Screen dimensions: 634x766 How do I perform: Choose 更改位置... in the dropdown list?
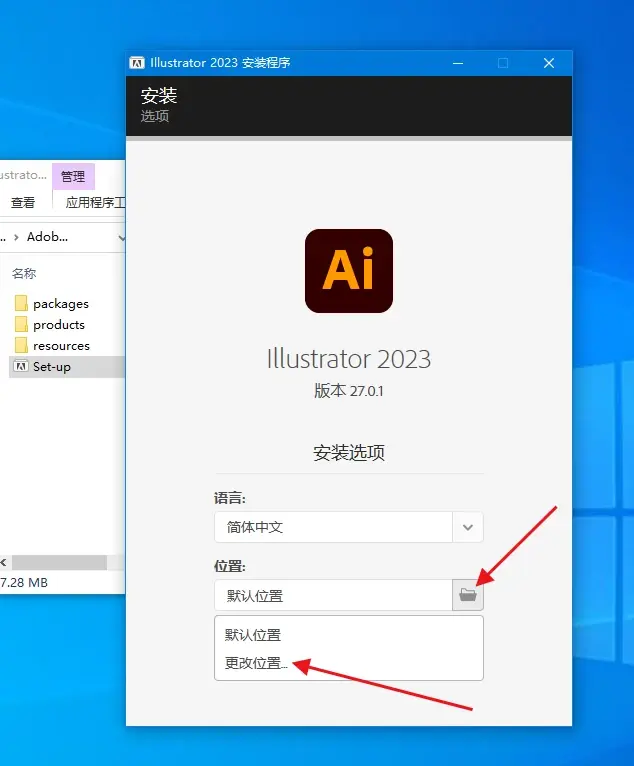(349, 663)
